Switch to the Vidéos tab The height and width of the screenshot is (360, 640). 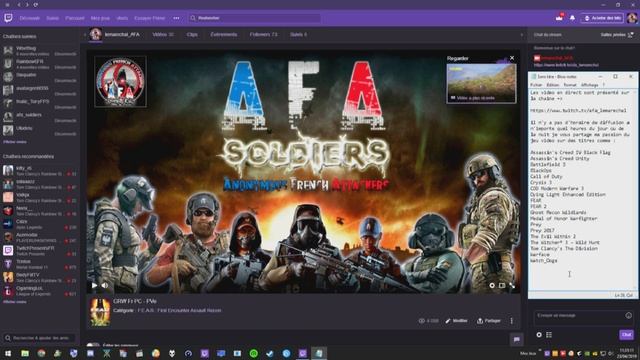[163, 35]
